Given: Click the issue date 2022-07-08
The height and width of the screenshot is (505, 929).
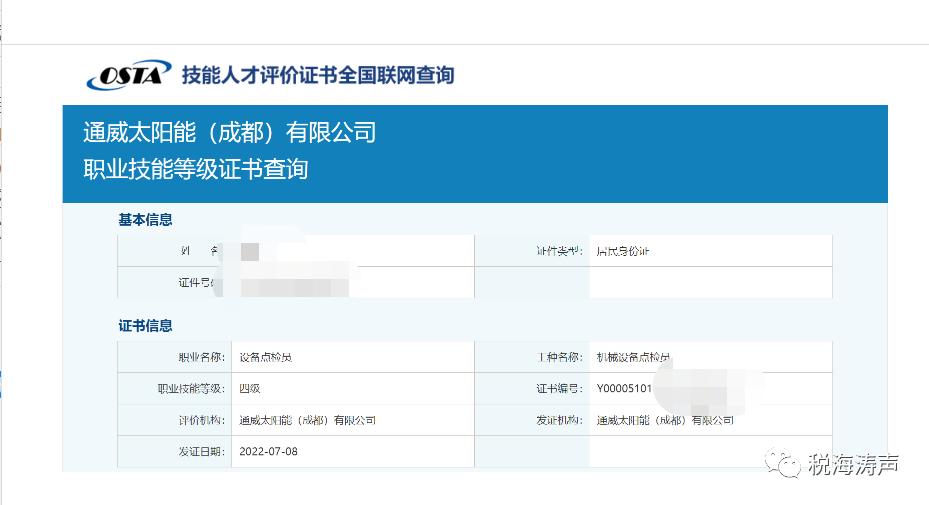Looking at the screenshot, I should coord(268,452).
